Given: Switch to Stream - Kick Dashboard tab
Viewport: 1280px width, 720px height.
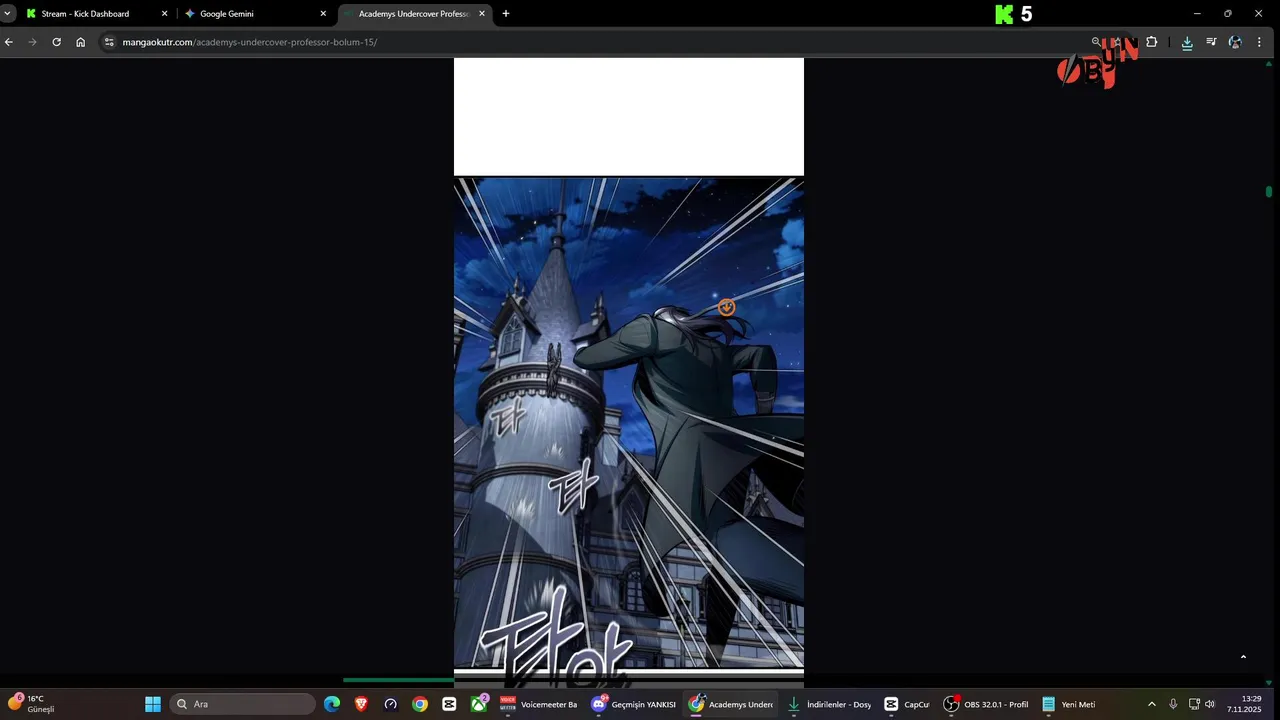Looking at the screenshot, I should 95,14.
